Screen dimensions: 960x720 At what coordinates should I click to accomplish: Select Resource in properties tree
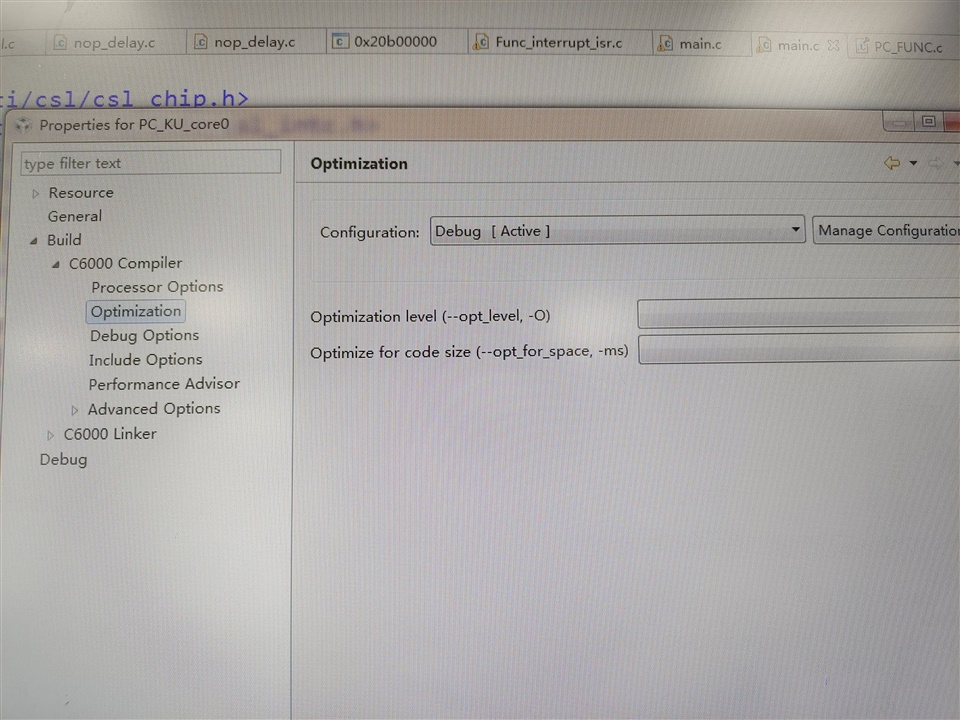pyautogui.click(x=81, y=193)
